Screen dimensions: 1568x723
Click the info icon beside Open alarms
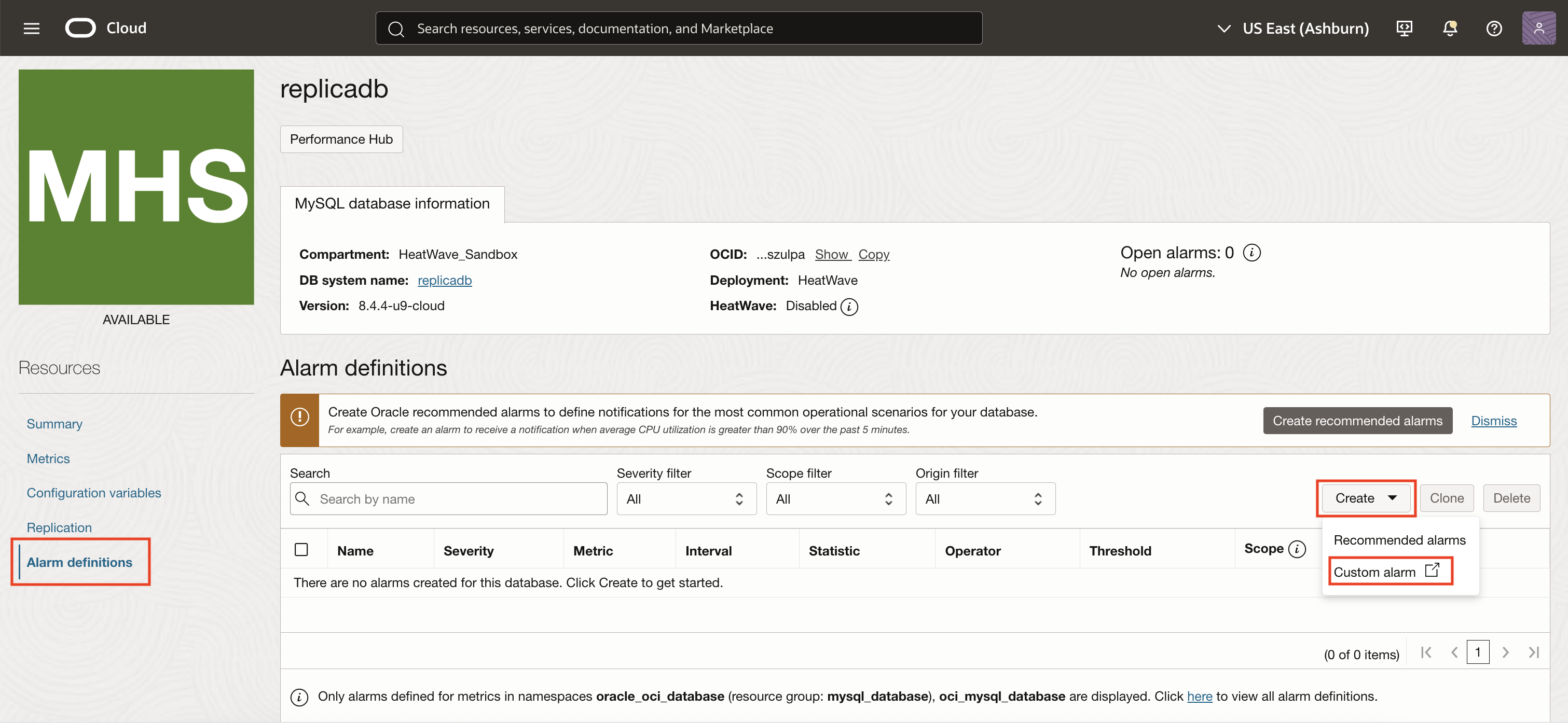(x=1252, y=252)
